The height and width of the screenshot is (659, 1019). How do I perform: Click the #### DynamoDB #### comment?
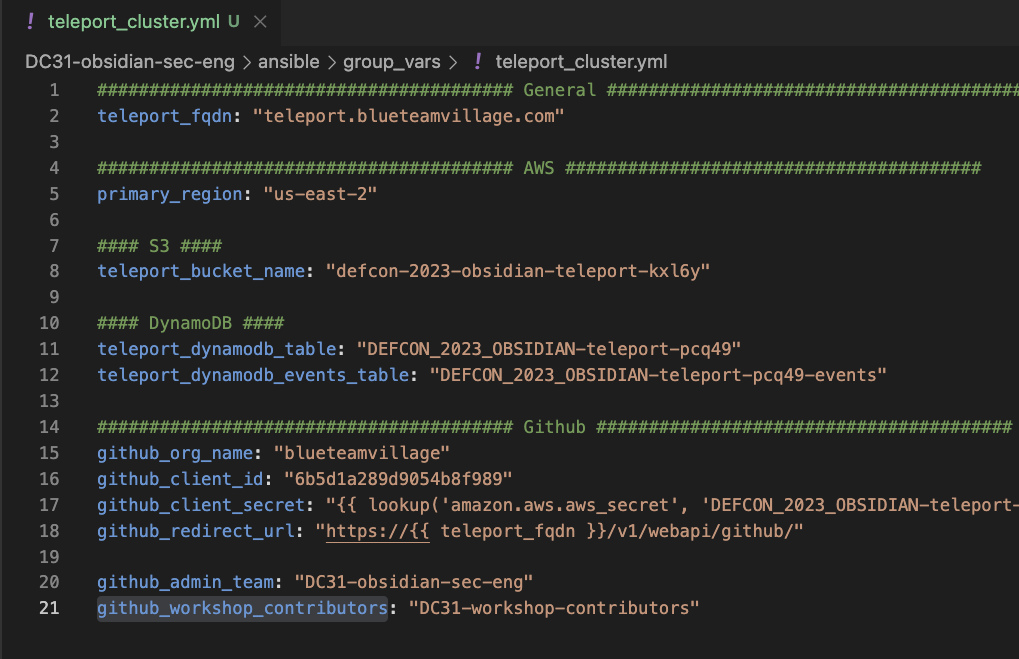point(190,323)
